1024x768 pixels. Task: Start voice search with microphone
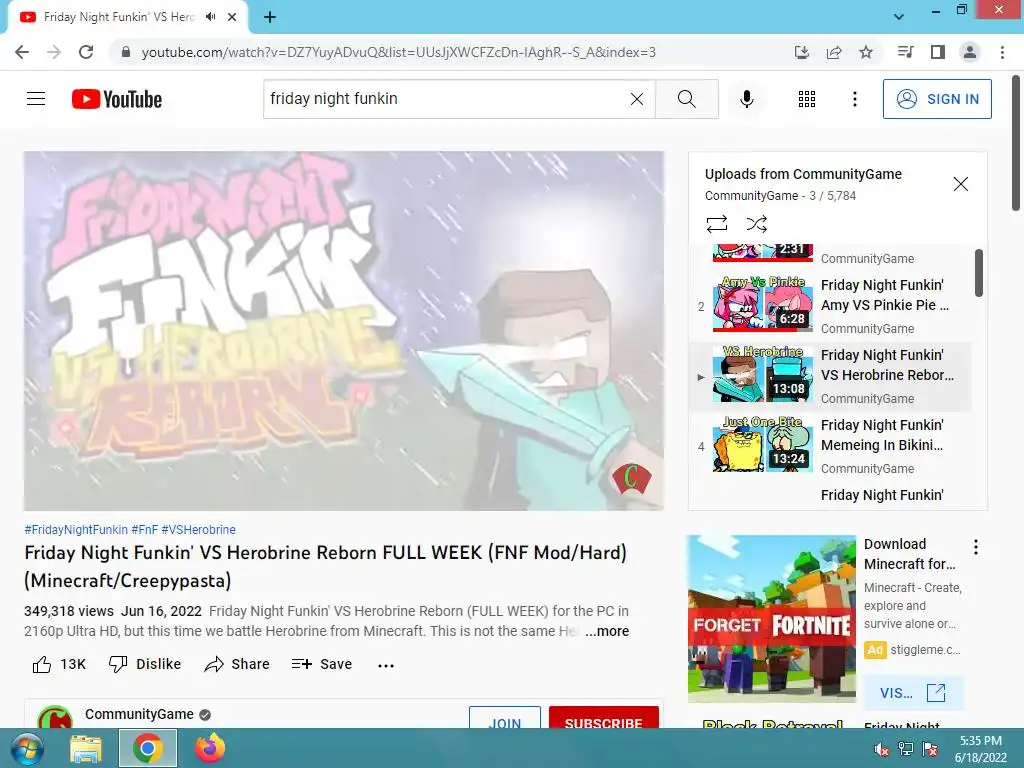click(747, 99)
